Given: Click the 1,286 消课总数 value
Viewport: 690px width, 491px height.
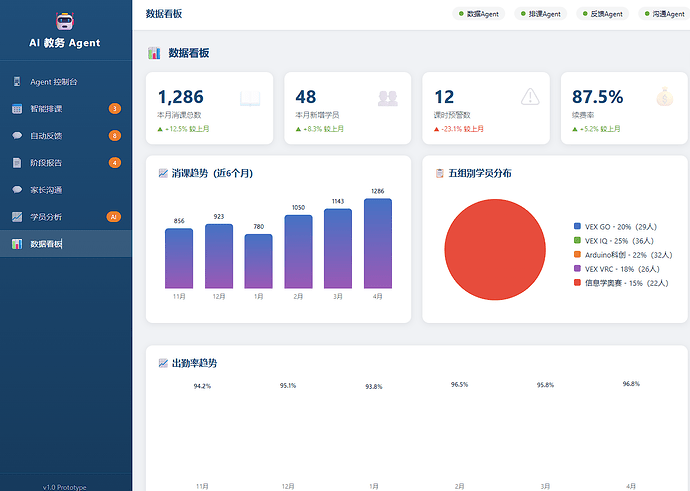Looking at the screenshot, I should tap(180, 97).
